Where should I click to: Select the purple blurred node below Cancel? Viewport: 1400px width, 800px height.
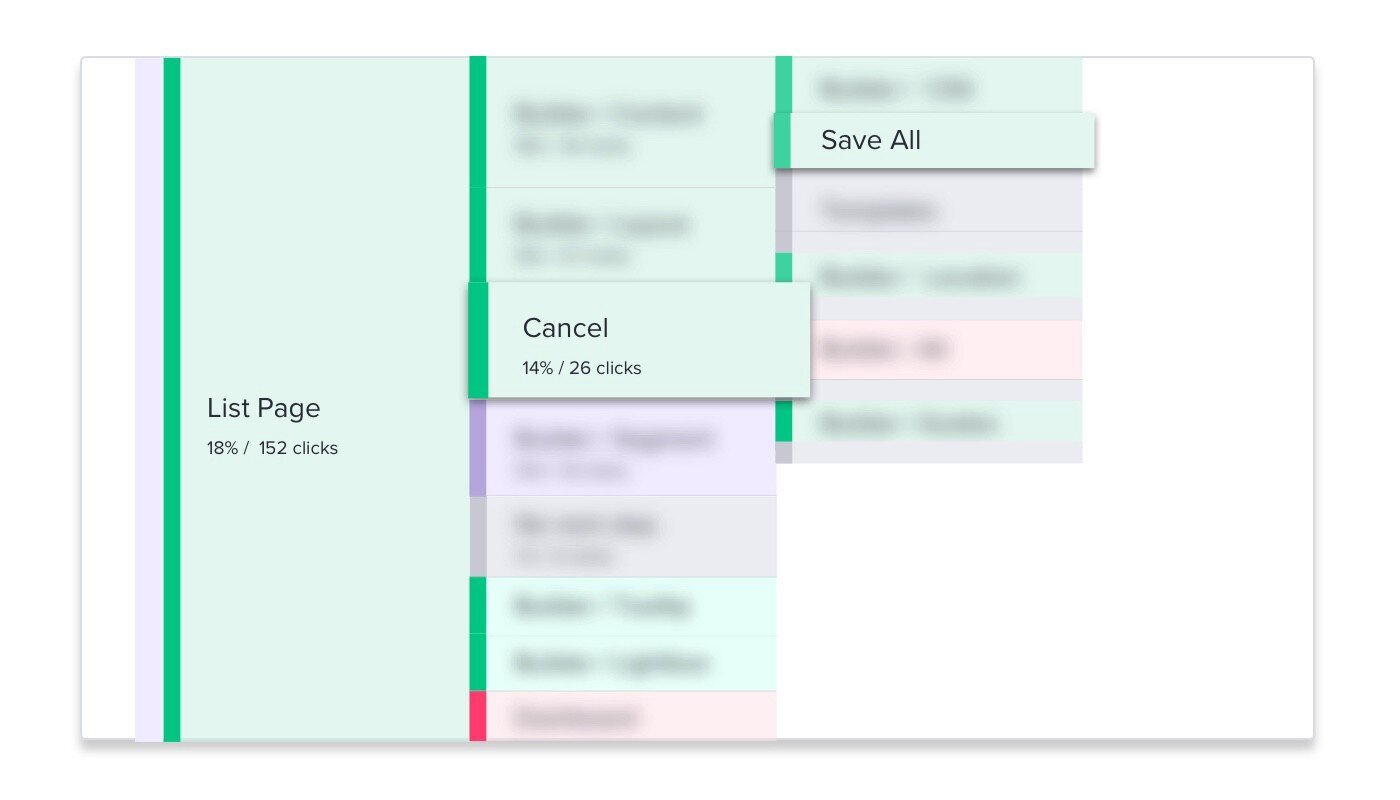coord(622,447)
